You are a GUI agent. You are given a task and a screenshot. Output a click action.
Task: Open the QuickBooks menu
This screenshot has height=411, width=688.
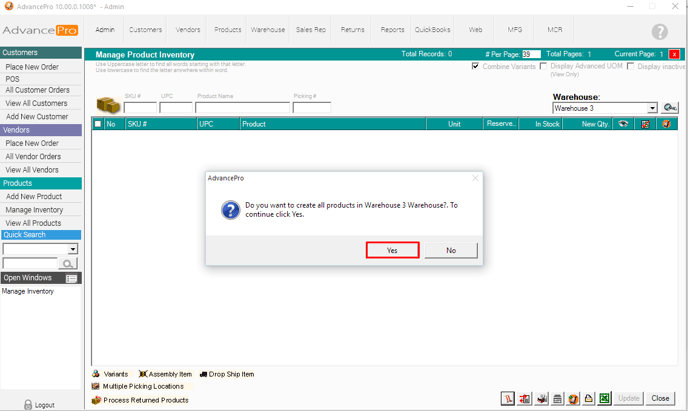point(432,30)
